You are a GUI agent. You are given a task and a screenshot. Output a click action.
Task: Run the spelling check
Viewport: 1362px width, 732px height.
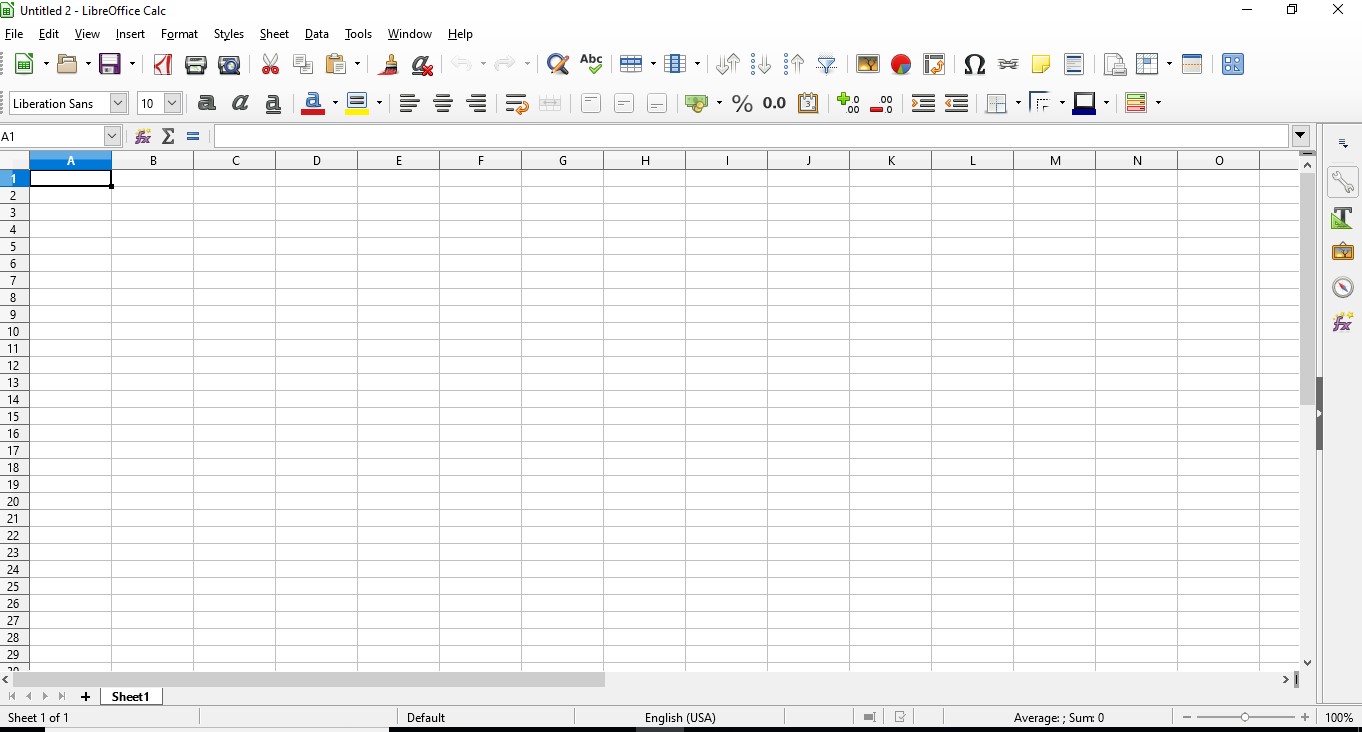coord(591,64)
